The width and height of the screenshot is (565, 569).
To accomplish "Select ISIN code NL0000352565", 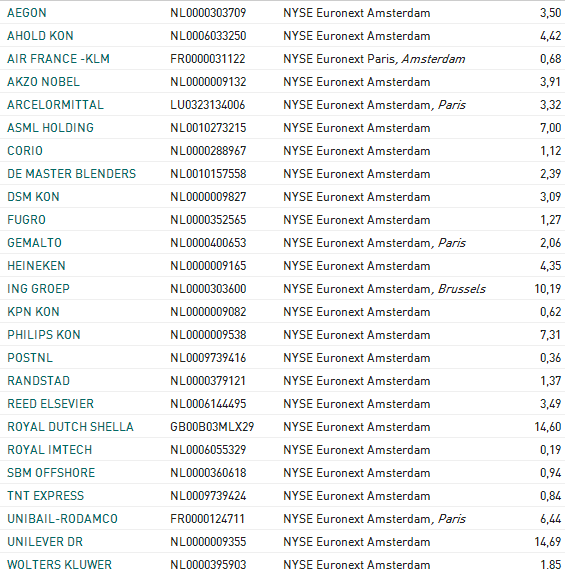I will 208,220.
